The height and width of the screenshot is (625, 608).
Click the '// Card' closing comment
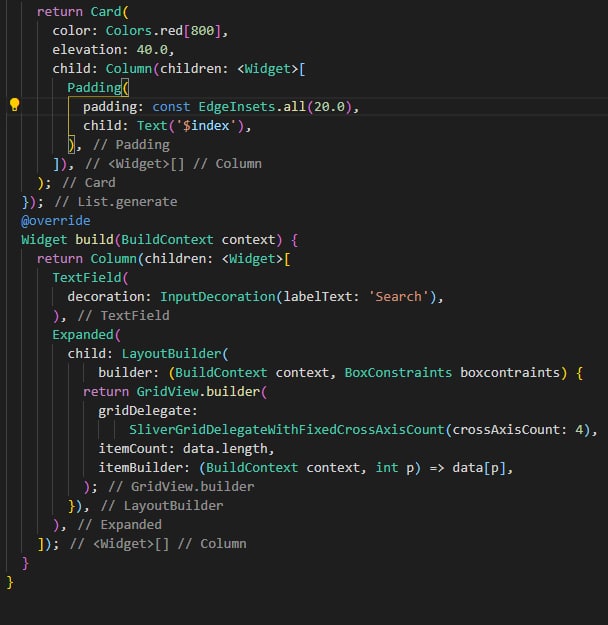89,183
